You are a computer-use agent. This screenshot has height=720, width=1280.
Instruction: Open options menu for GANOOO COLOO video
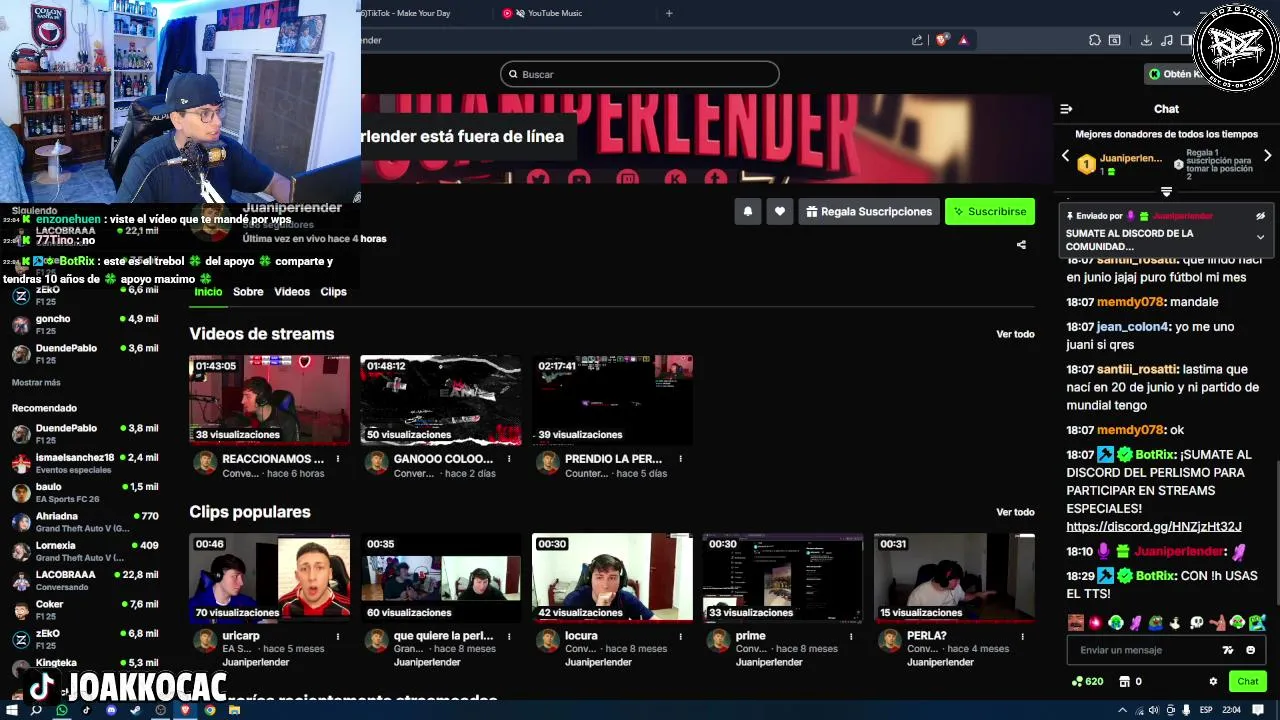(x=509, y=459)
